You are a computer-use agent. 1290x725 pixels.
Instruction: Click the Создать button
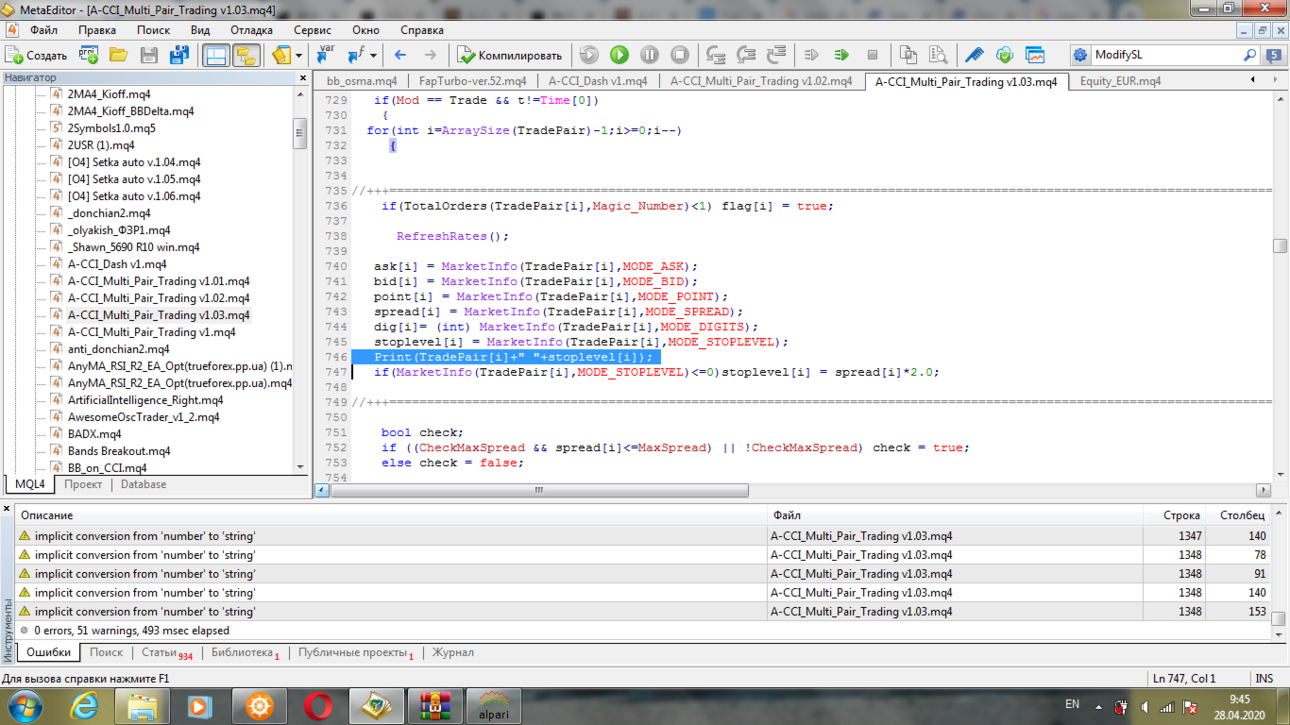click(37, 55)
